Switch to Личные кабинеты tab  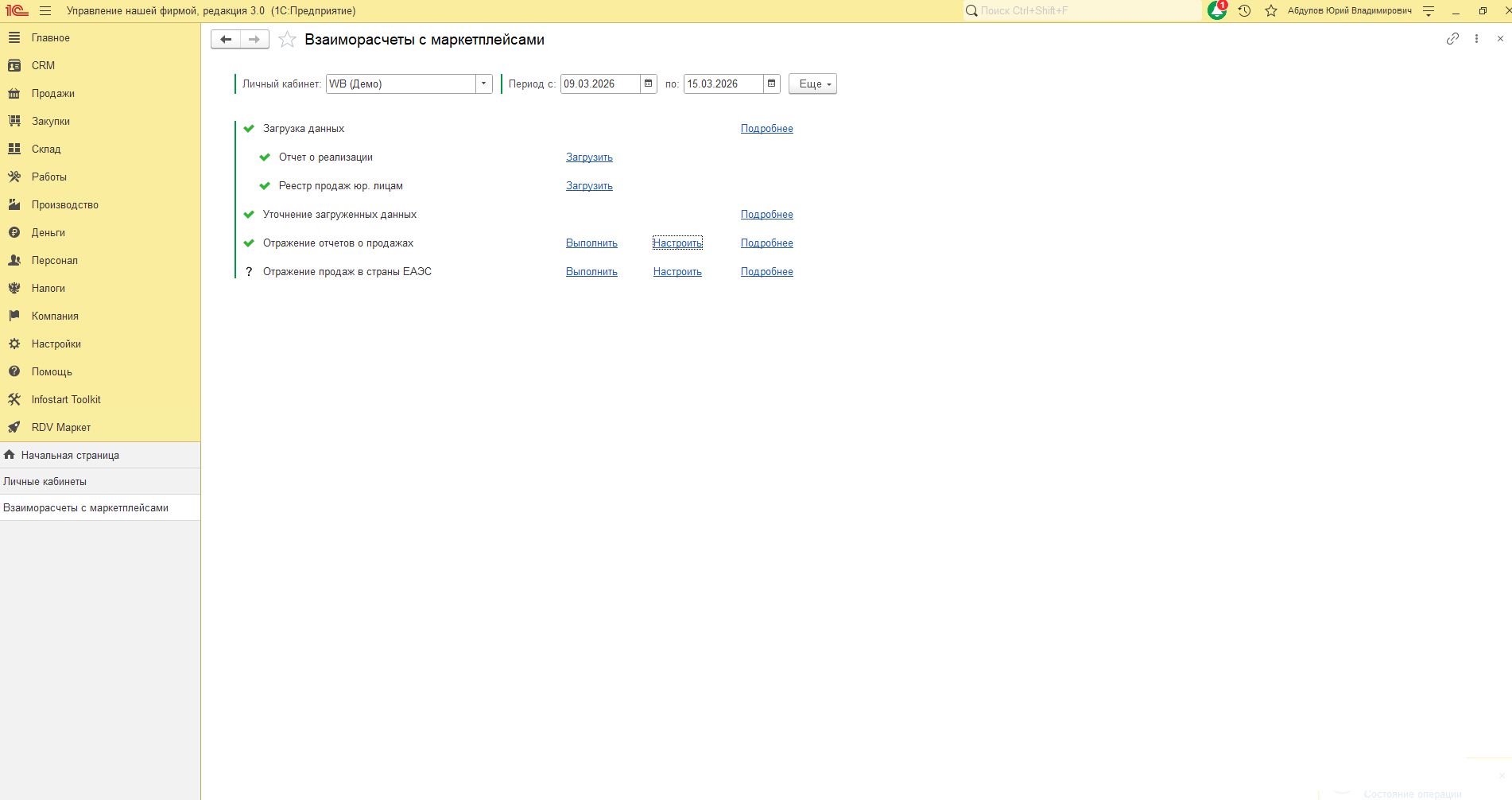click(x=100, y=482)
